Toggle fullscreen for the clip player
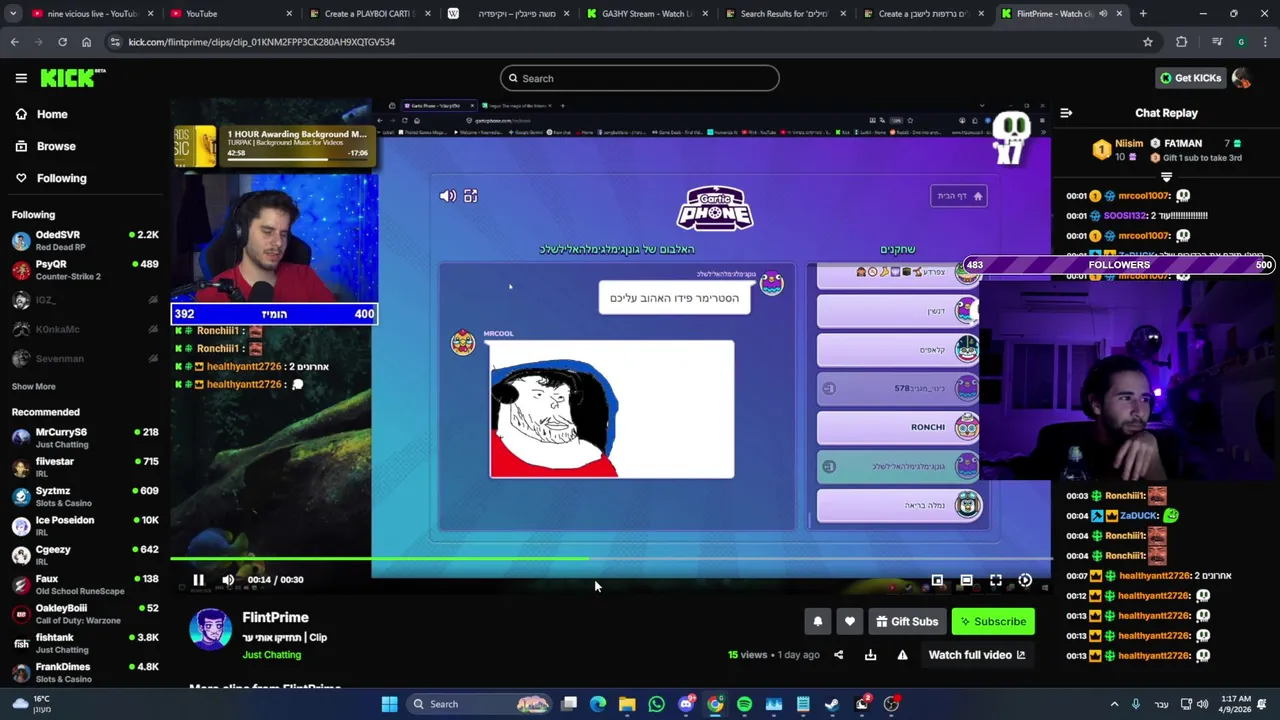This screenshot has width=1280, height=720. 996,580
